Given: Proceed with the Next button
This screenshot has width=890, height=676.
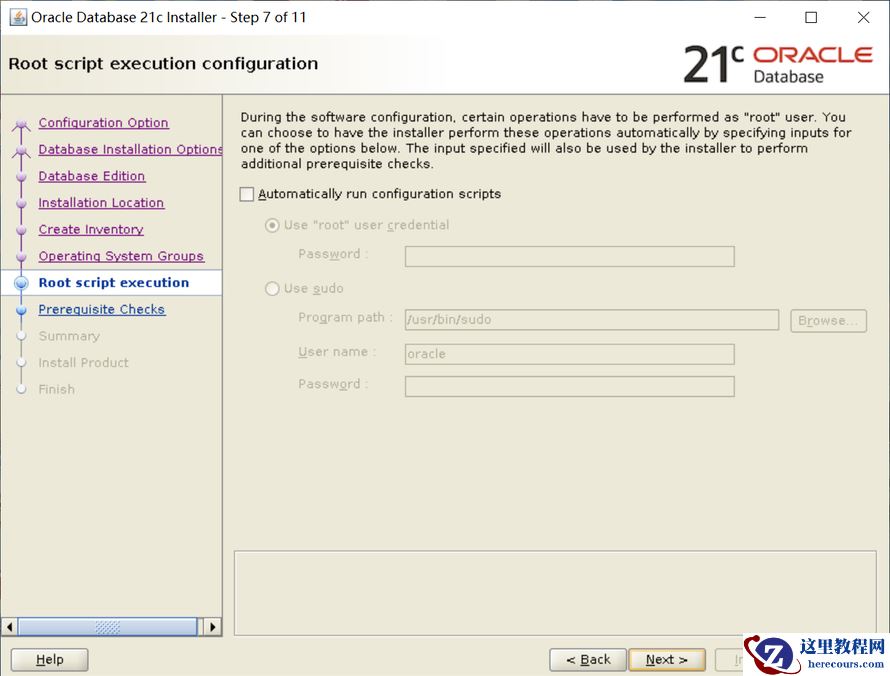Looking at the screenshot, I should tap(667, 660).
